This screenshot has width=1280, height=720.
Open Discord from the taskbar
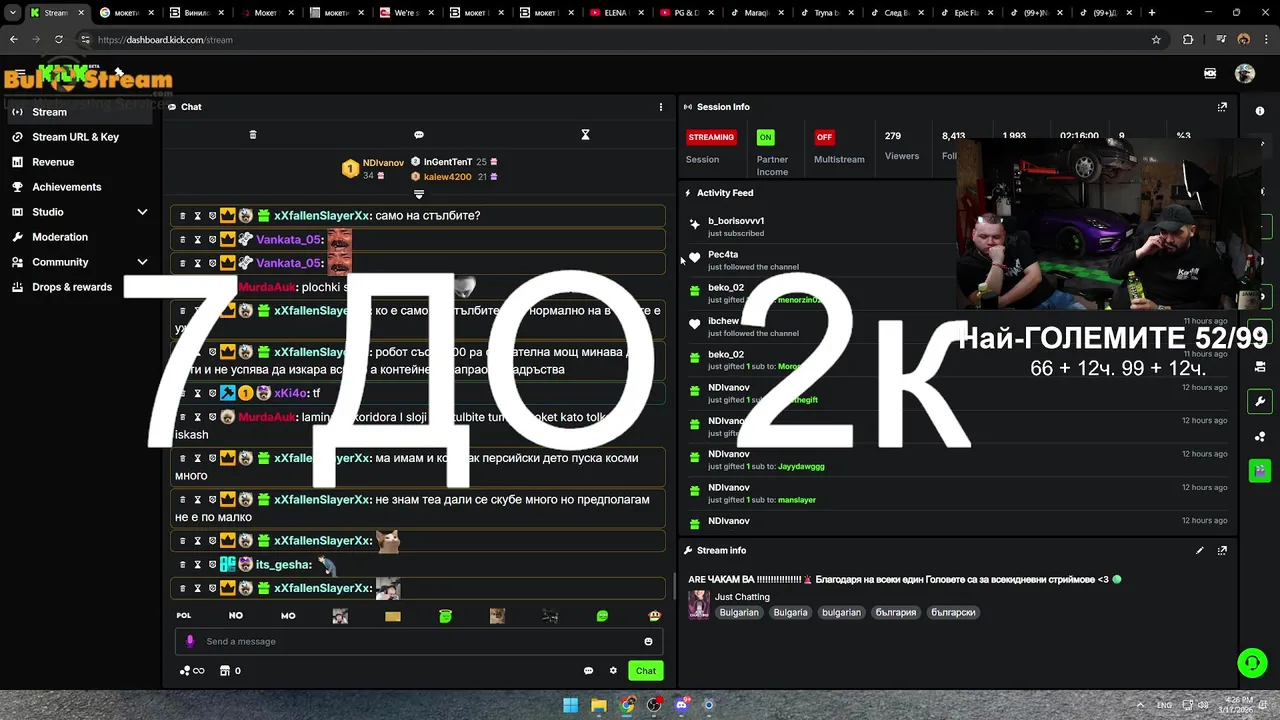coord(682,705)
